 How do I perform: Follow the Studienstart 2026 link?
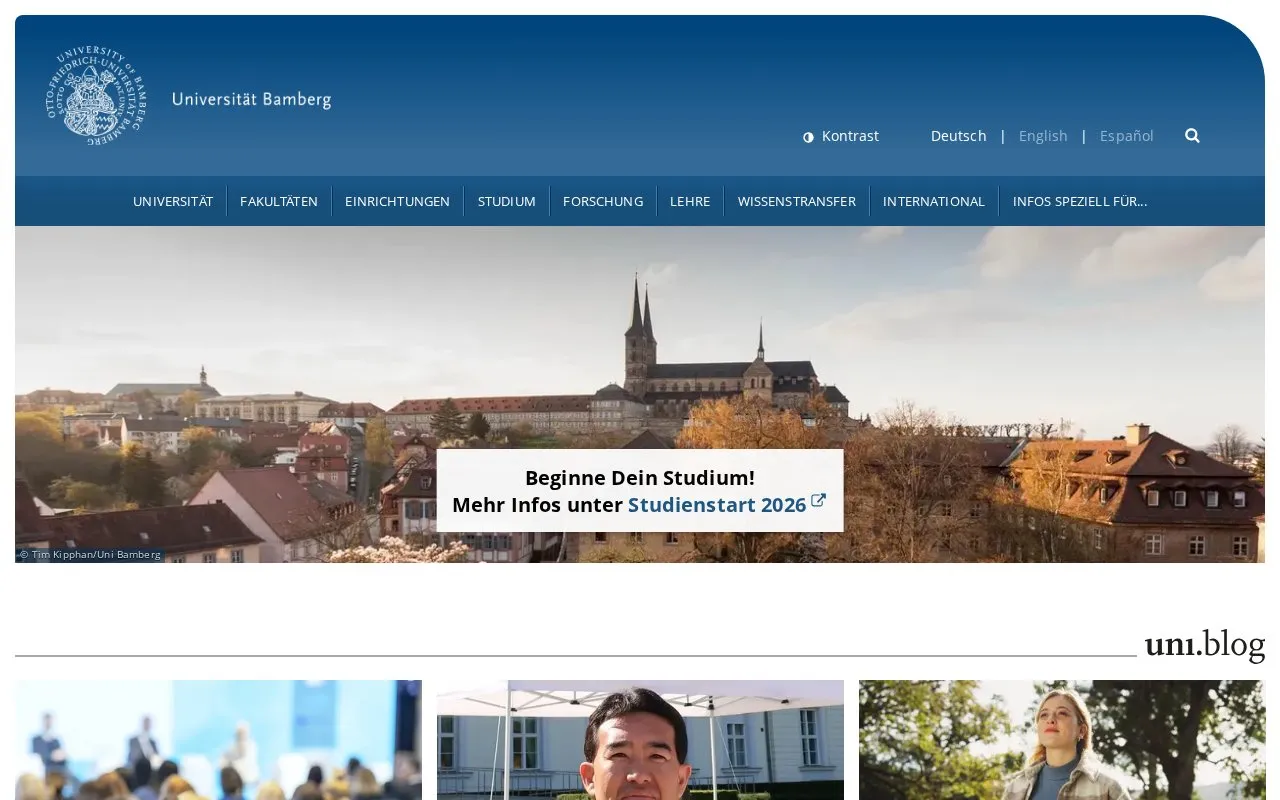[x=717, y=505]
